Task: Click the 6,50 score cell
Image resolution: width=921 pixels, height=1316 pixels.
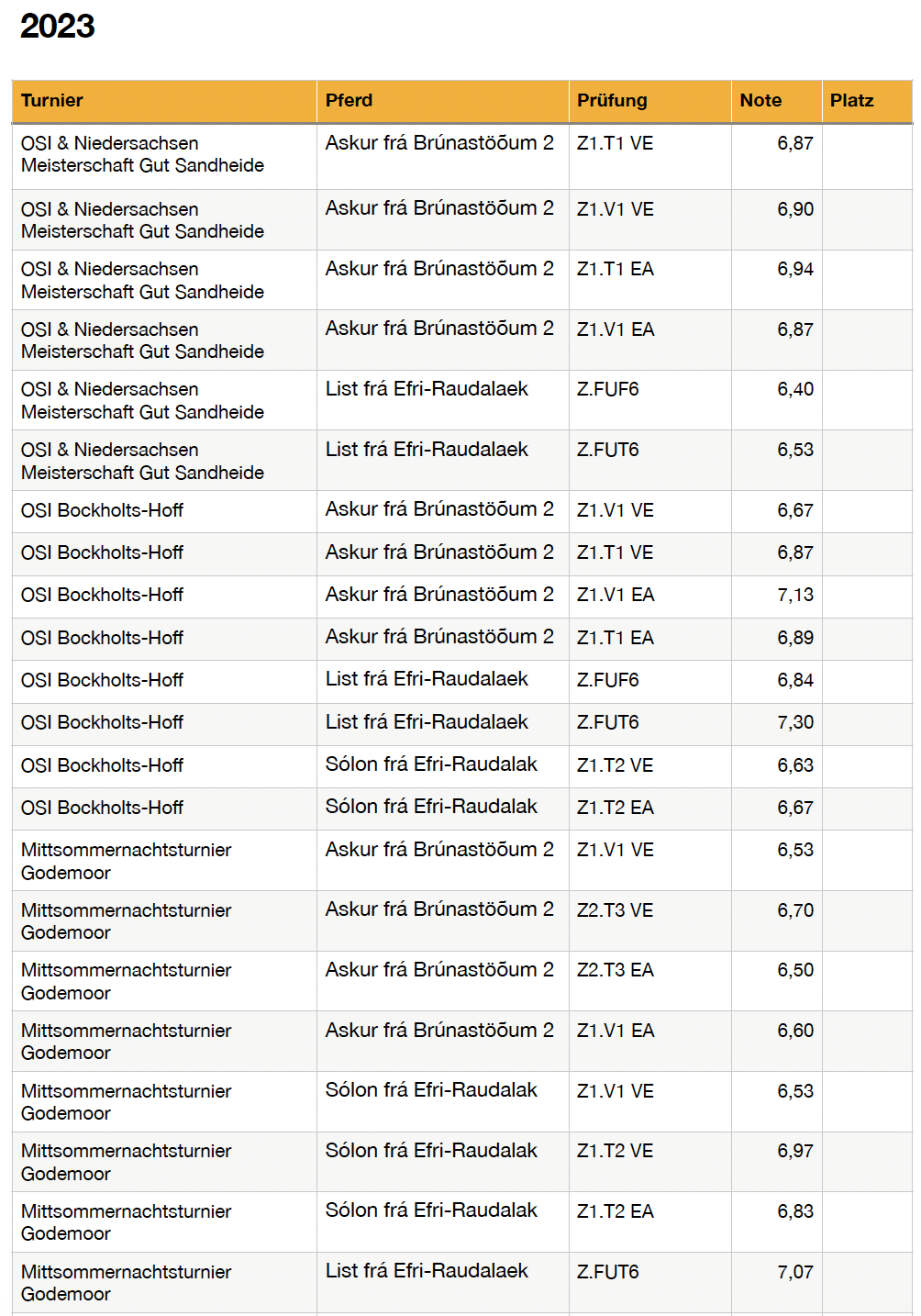Action: pyautogui.click(x=794, y=971)
